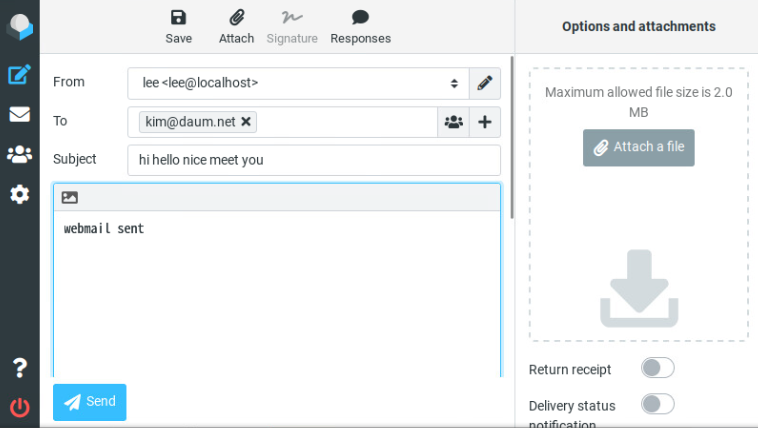Image resolution: width=758 pixels, height=428 pixels.
Task: Open the Responses menu
Action: coord(360,27)
